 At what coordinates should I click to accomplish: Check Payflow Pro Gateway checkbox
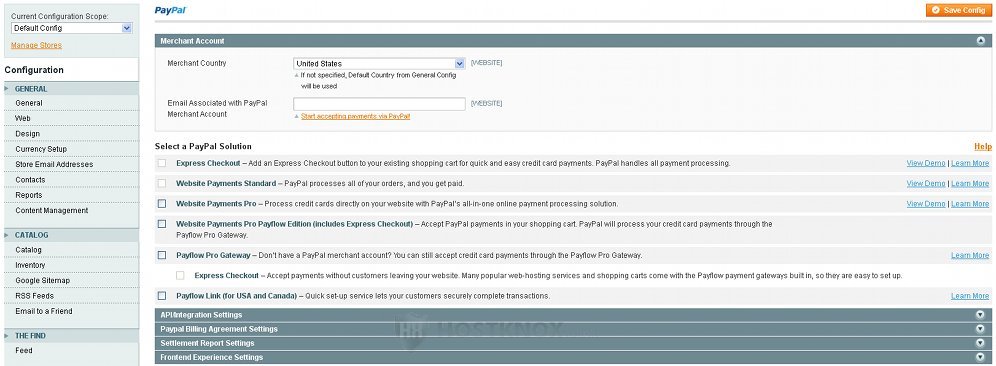point(162,255)
